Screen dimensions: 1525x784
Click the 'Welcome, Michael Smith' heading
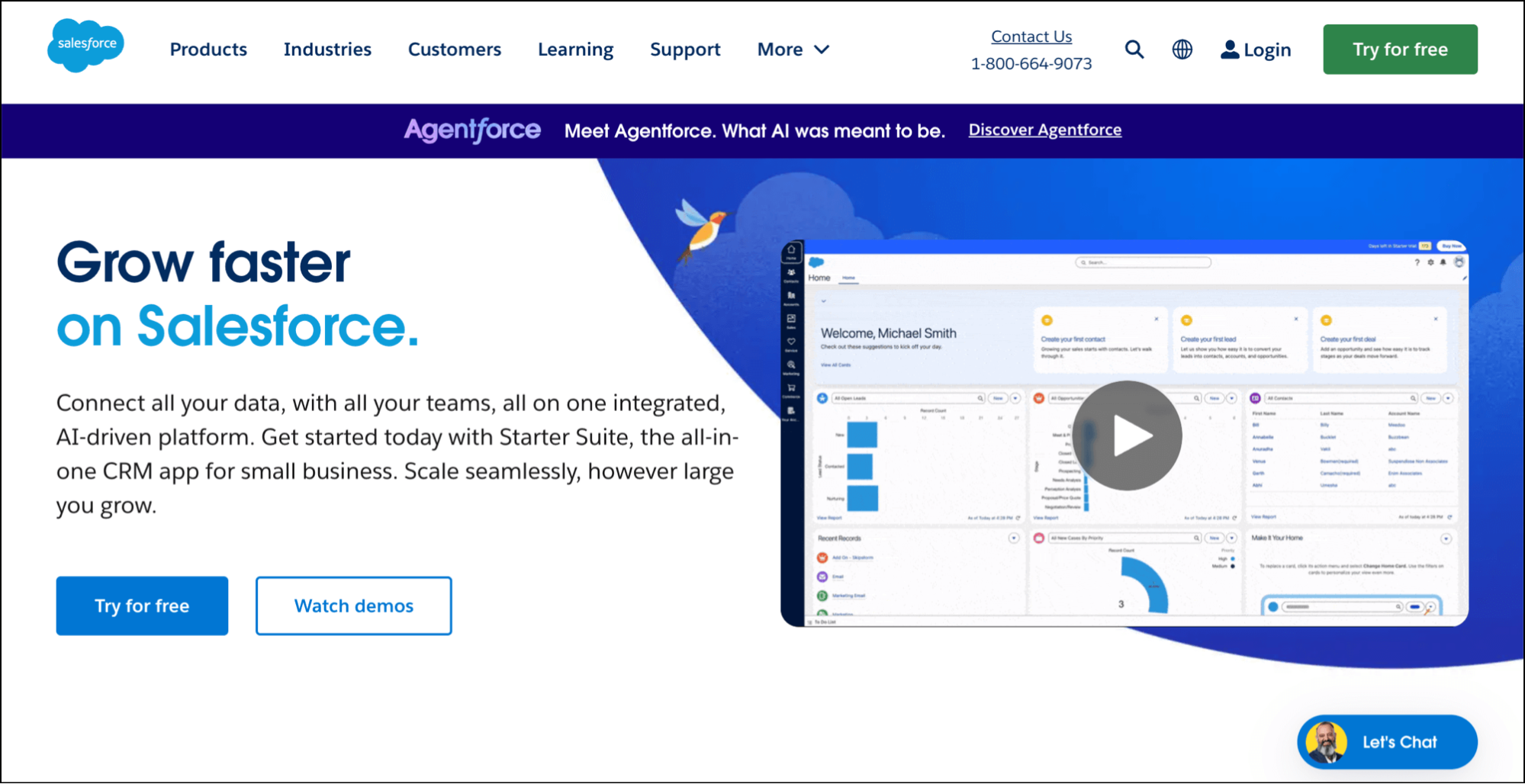(889, 333)
